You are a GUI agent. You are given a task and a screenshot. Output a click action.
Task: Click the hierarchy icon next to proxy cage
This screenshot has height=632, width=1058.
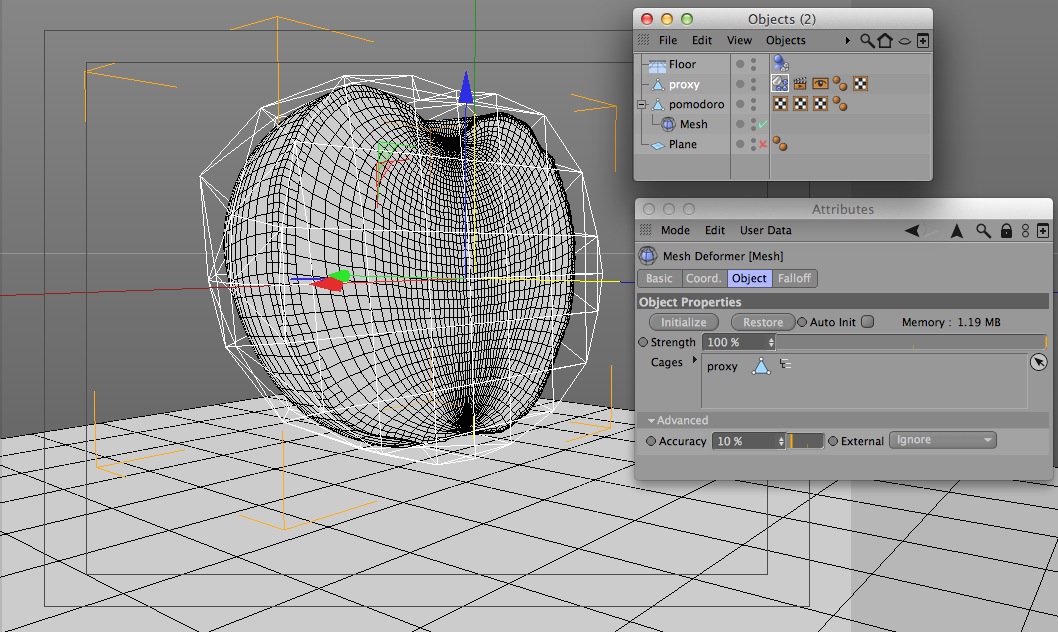tap(785, 364)
